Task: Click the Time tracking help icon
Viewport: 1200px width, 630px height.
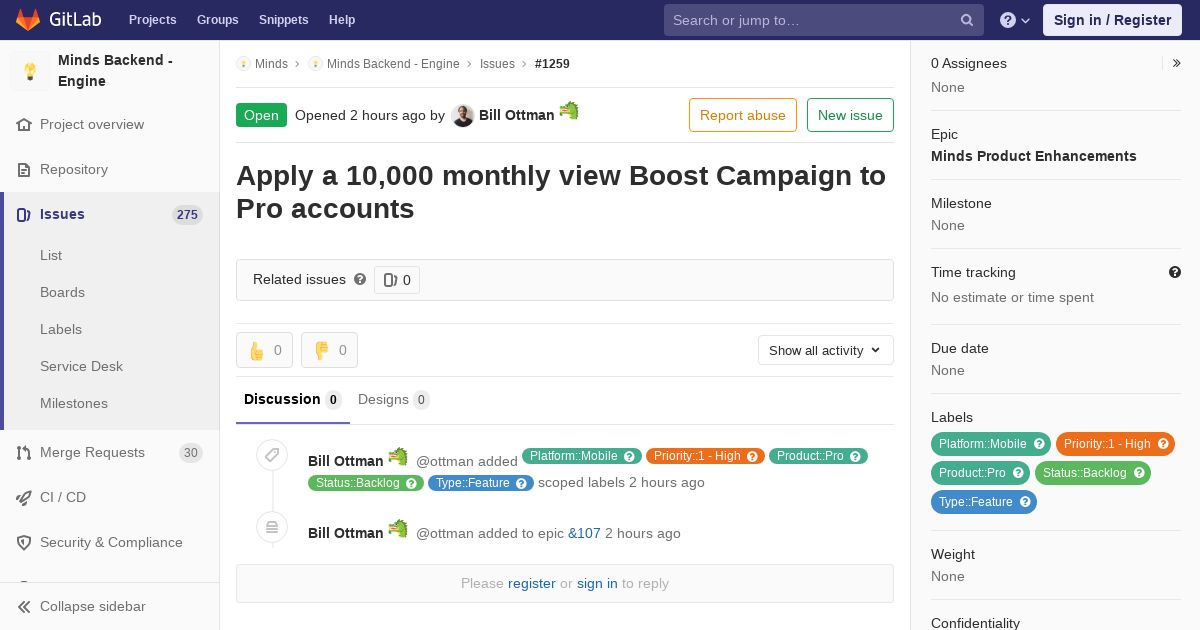Action: coord(1175,272)
